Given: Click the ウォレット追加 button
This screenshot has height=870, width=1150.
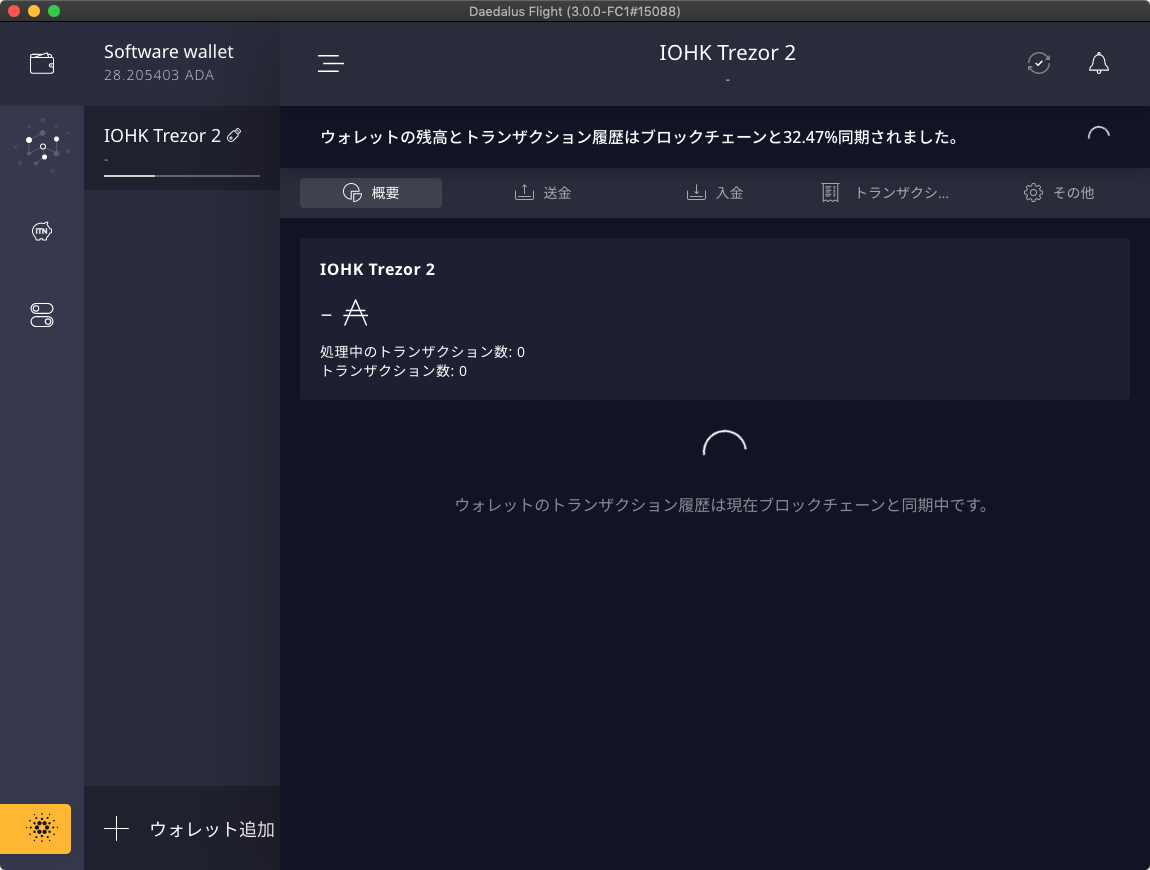Looking at the screenshot, I should (x=182, y=829).
